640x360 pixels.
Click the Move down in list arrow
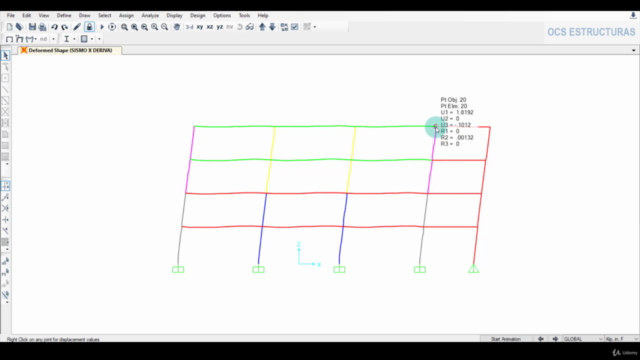pos(272,27)
